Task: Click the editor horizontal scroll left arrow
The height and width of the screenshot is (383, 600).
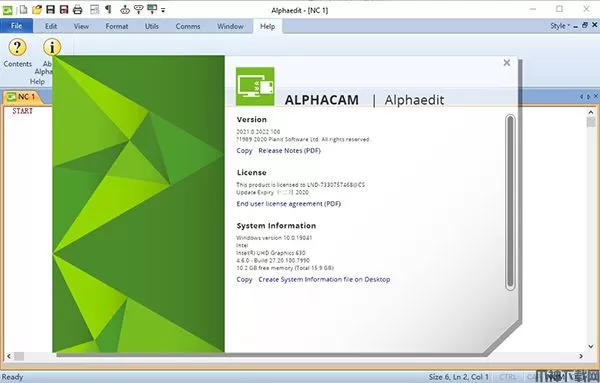Action: (x=9, y=356)
